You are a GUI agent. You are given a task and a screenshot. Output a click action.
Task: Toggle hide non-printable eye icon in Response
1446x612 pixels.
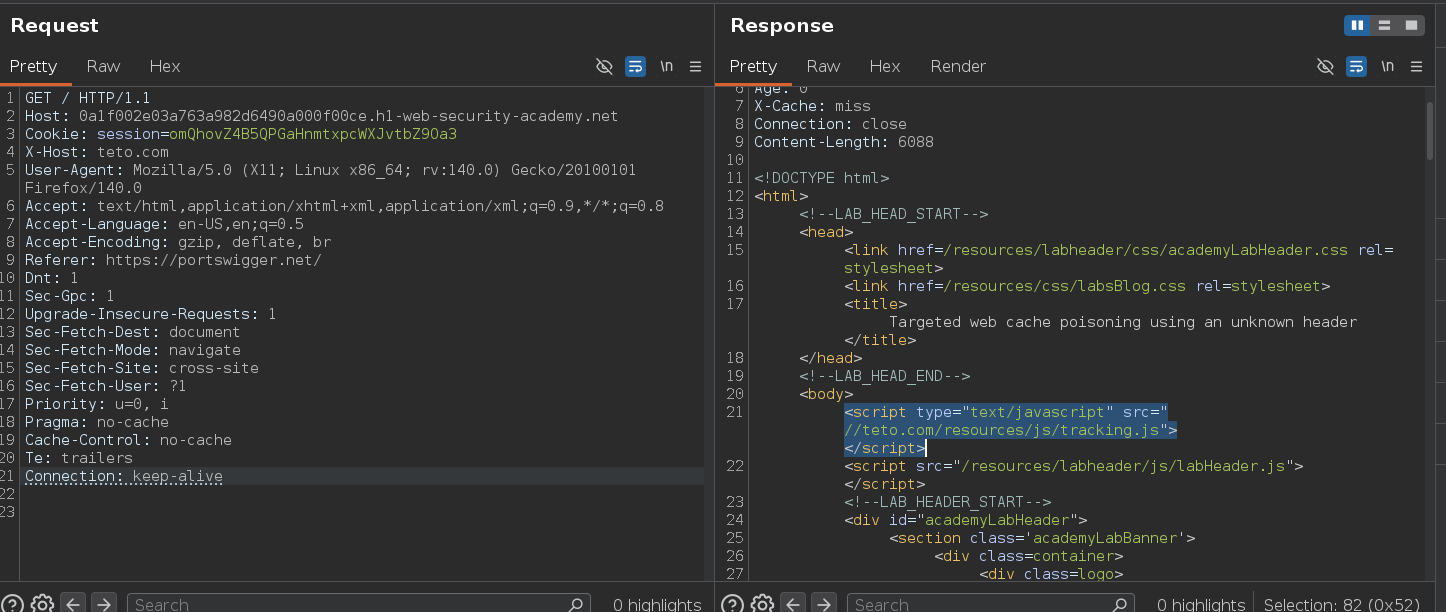tap(1325, 67)
